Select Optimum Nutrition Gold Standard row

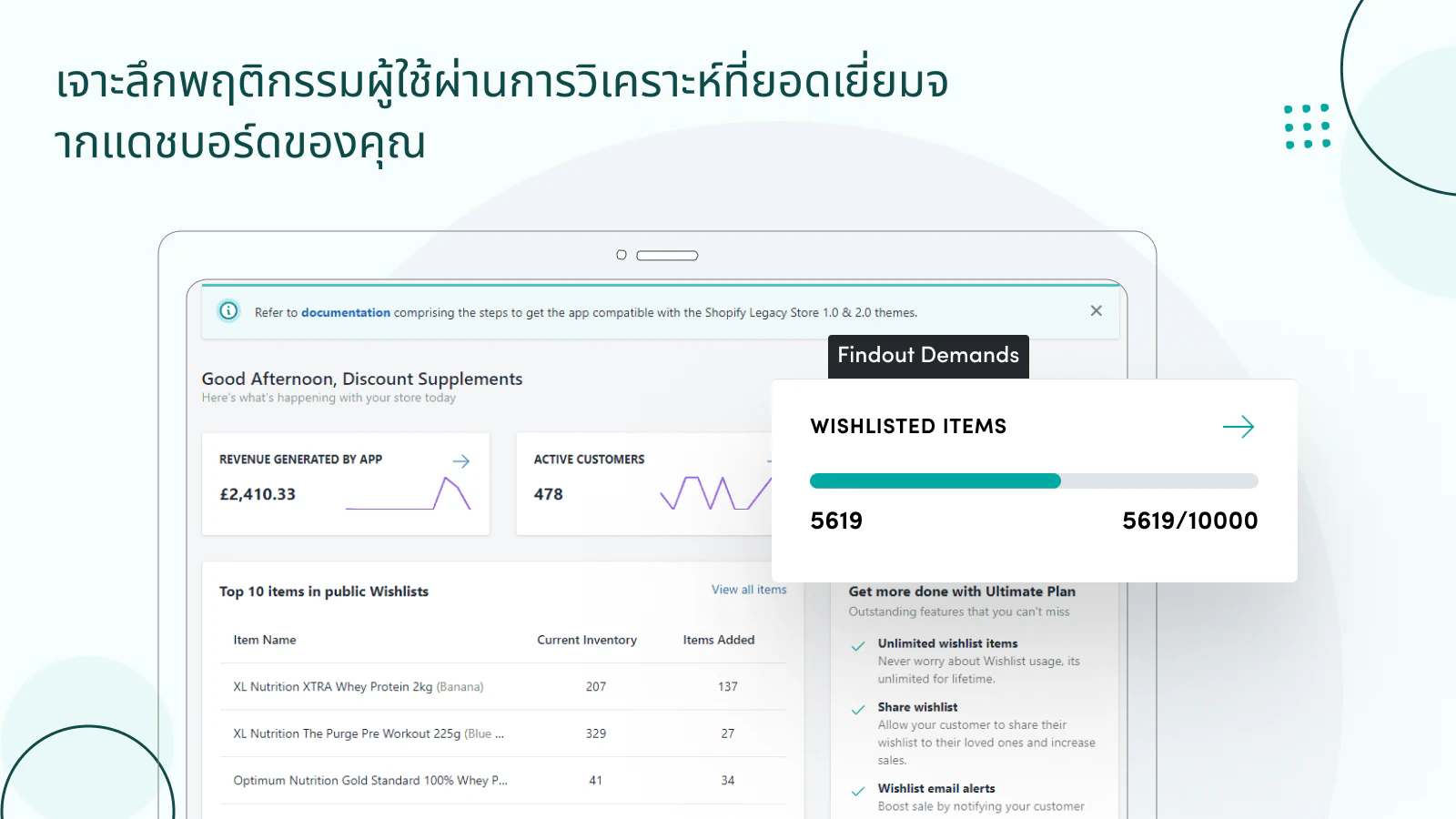point(503,781)
